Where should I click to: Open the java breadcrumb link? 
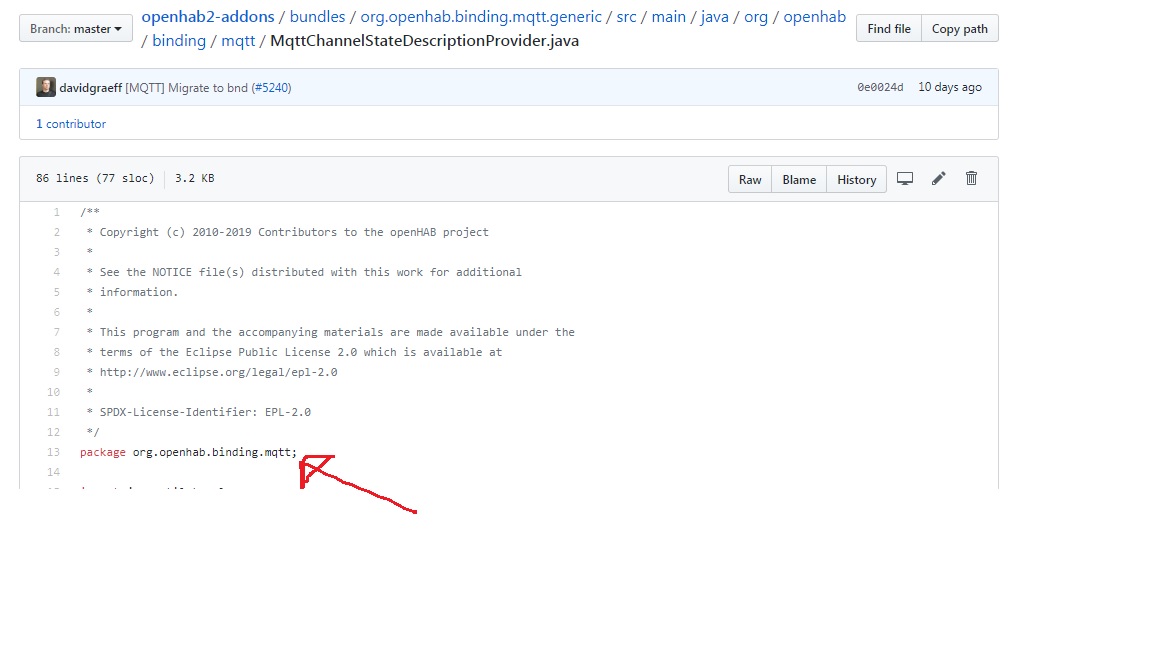[x=715, y=16]
